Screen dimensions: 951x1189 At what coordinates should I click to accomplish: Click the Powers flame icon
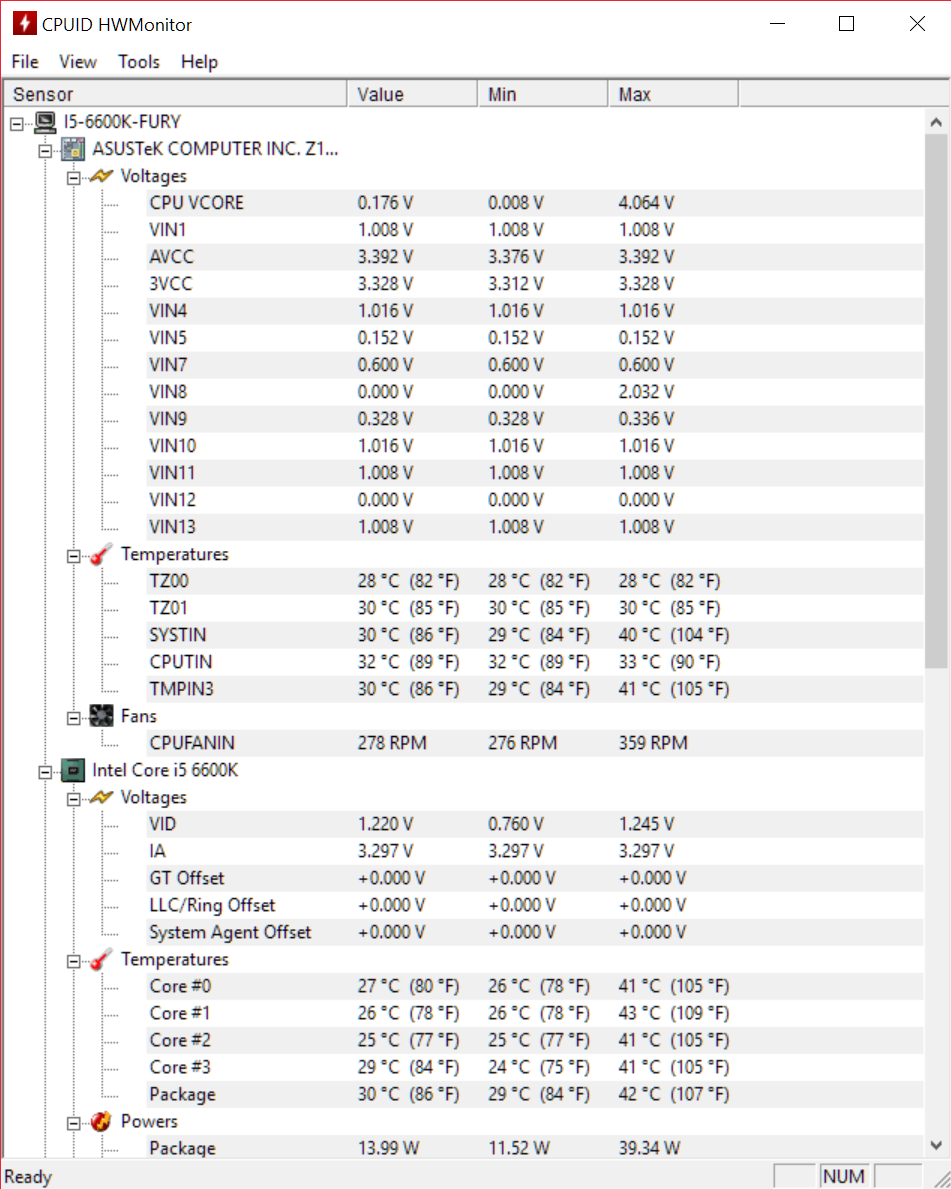tap(102, 1122)
